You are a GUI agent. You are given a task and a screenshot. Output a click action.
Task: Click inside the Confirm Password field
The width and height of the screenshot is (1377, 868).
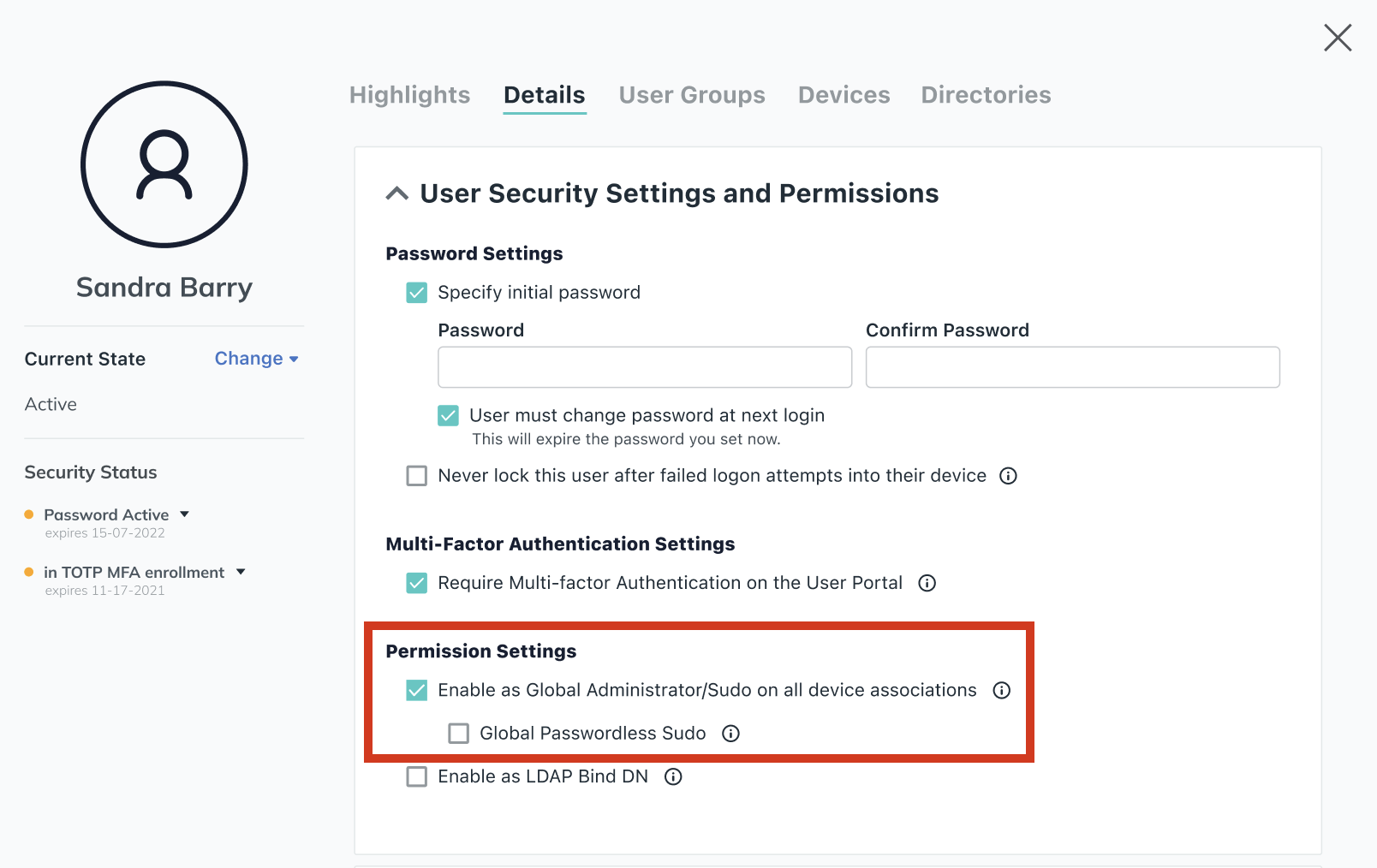(x=1071, y=366)
